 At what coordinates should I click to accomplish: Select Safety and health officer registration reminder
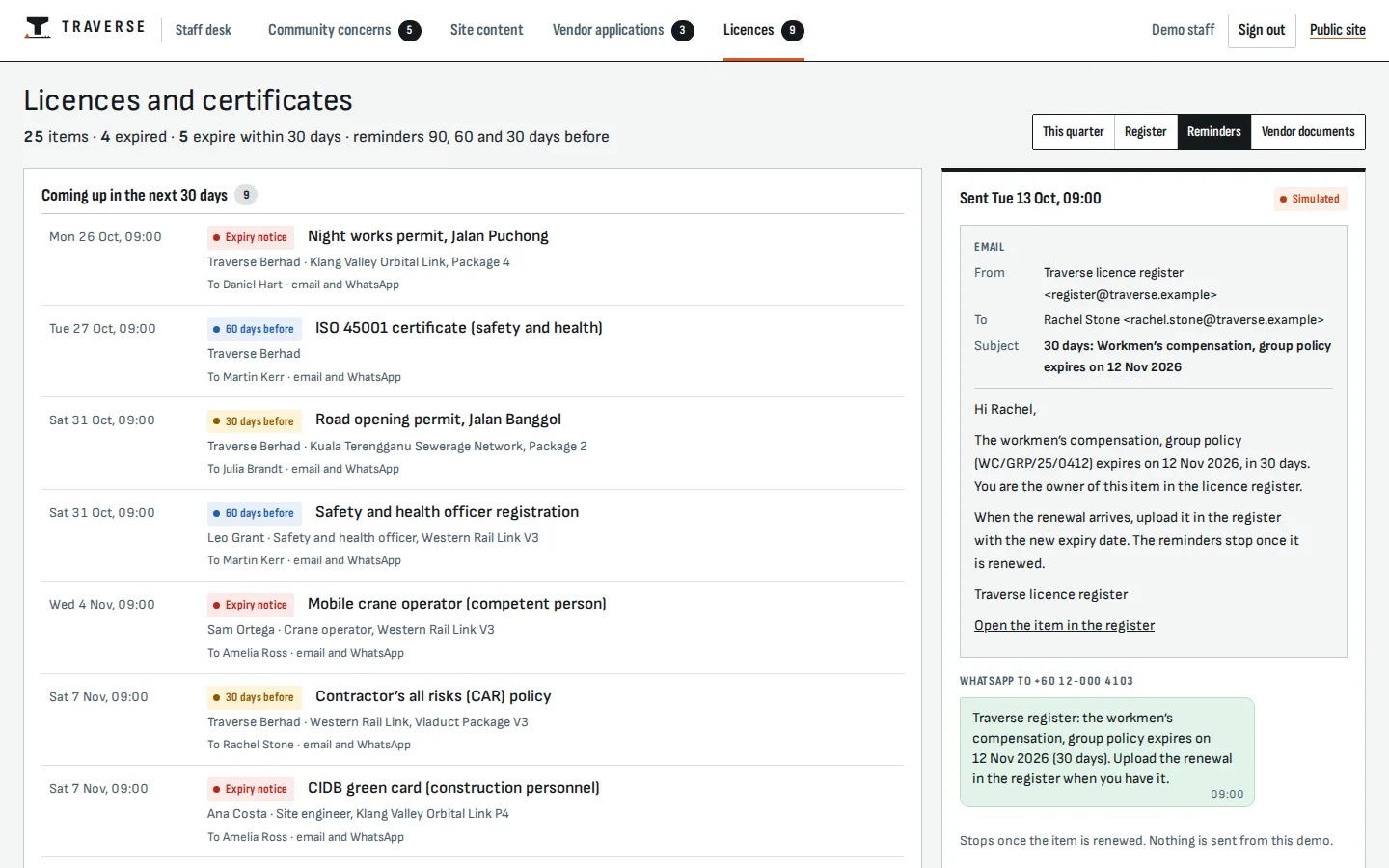[x=473, y=535]
